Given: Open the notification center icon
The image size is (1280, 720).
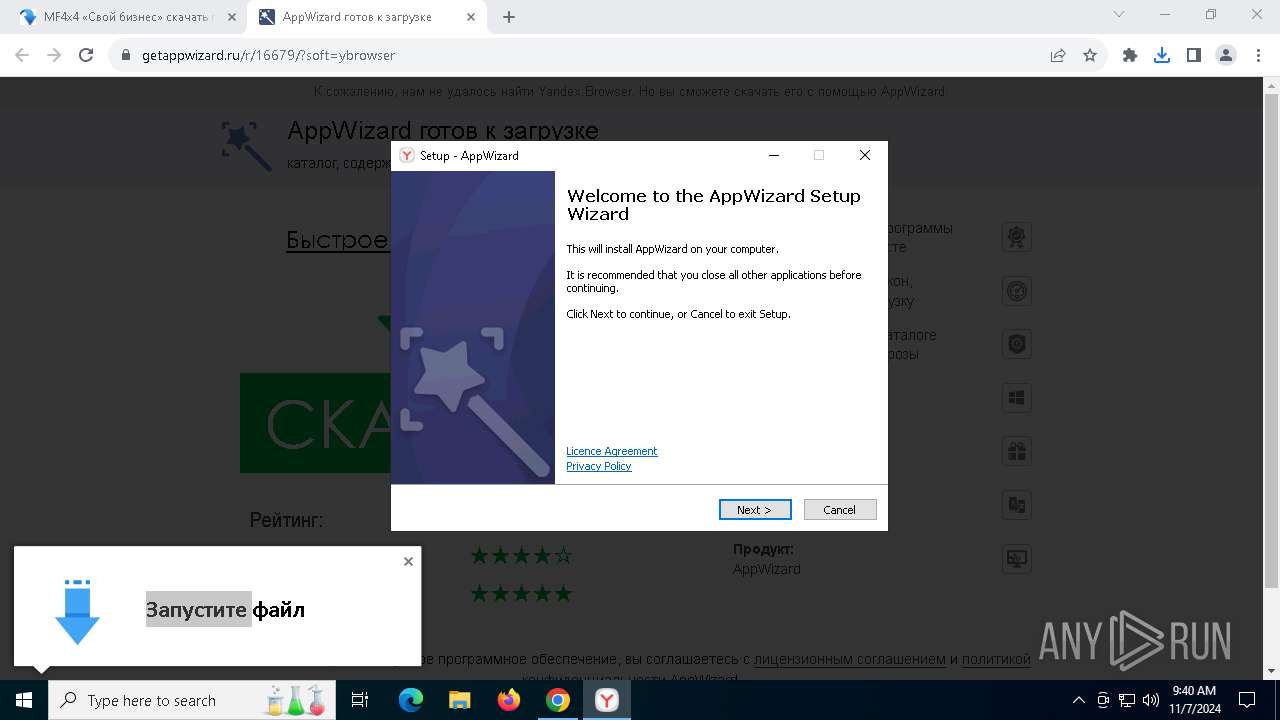Looking at the screenshot, I should click(x=1247, y=700).
